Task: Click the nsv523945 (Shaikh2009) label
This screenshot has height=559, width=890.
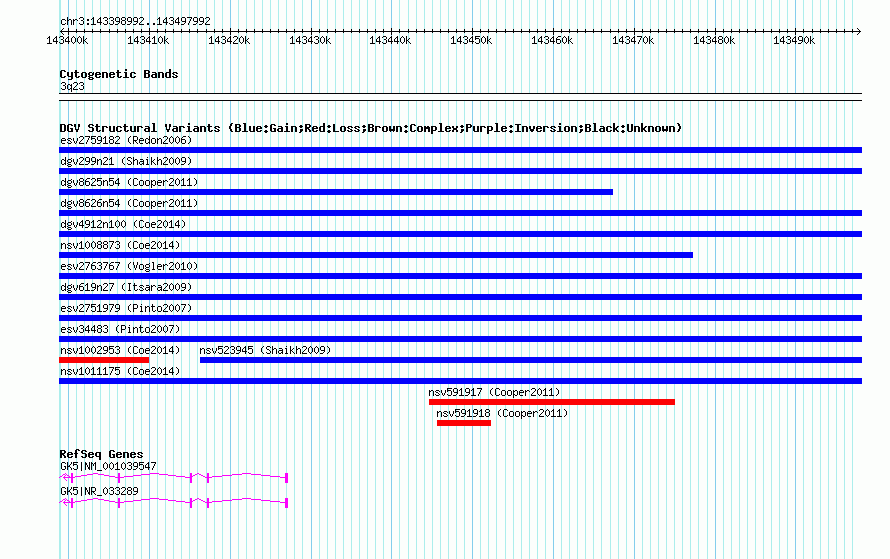Action: tap(265, 350)
